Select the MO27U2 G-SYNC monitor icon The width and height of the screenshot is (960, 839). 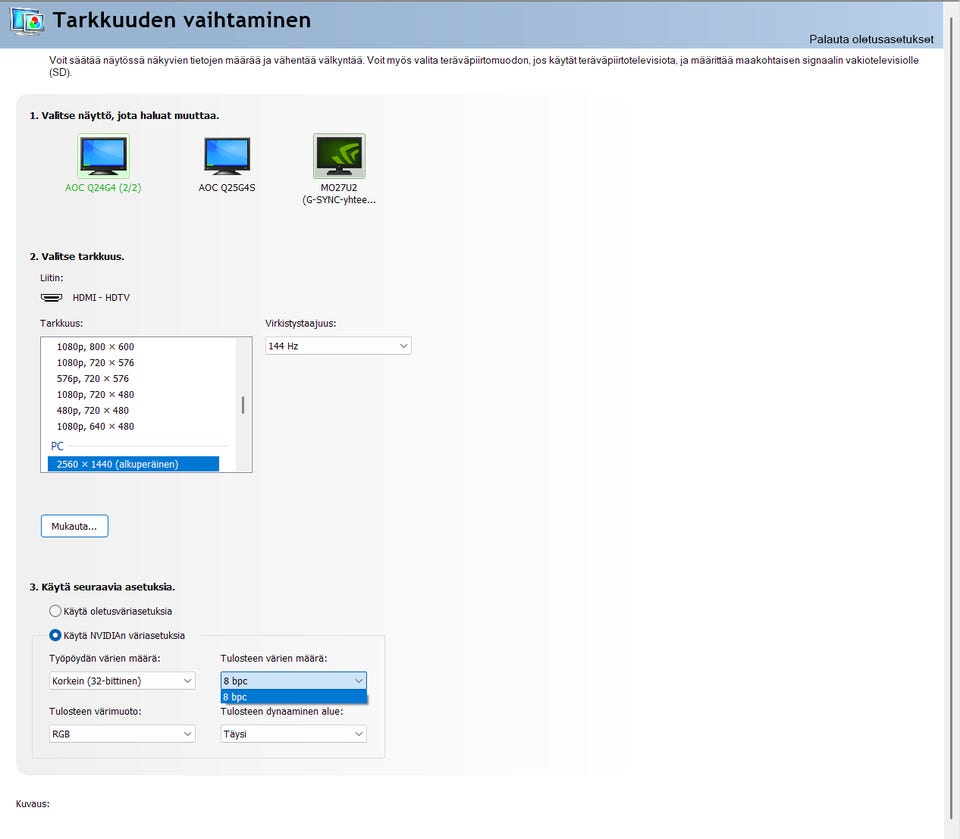click(339, 156)
